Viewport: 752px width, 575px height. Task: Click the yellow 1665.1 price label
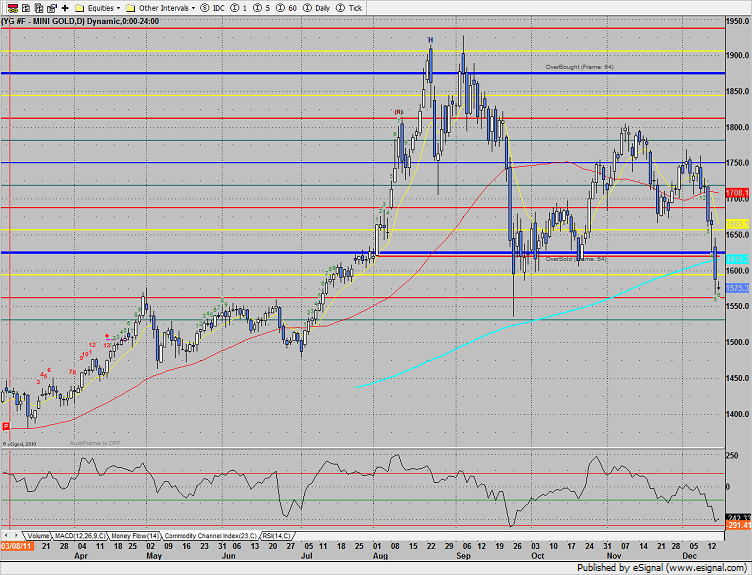pyautogui.click(x=737, y=224)
